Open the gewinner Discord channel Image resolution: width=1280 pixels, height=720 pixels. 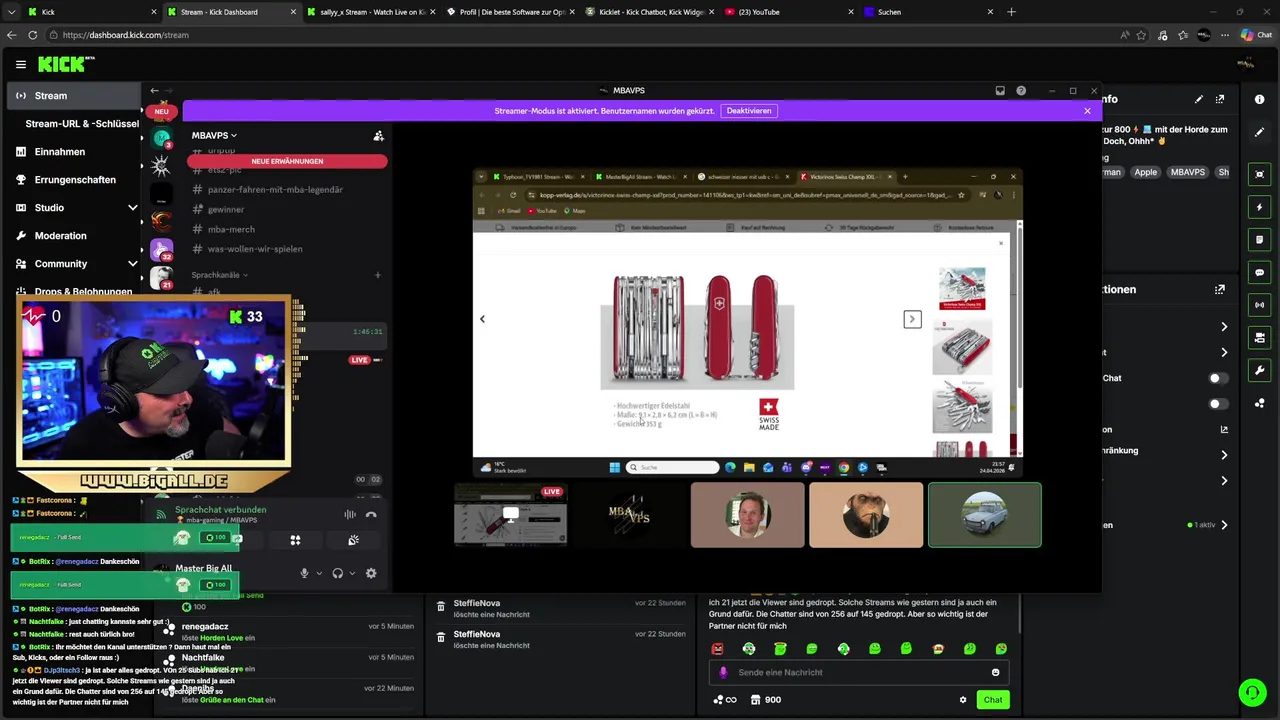226,209
